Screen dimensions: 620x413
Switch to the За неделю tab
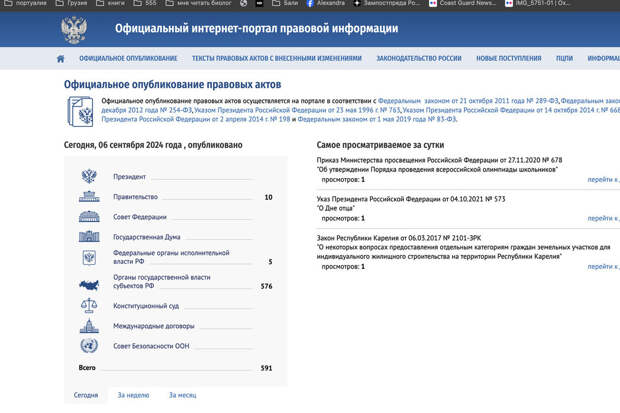pos(134,395)
